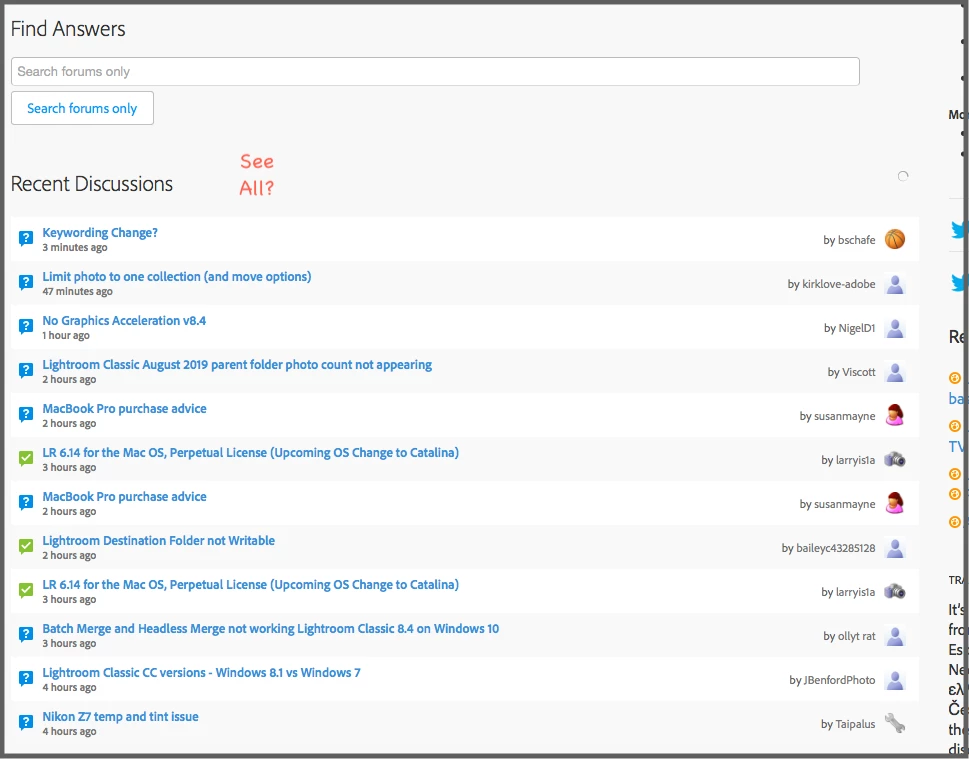Click the '47 minutes ago' timestamp
The image size is (969, 759).
tap(77, 291)
